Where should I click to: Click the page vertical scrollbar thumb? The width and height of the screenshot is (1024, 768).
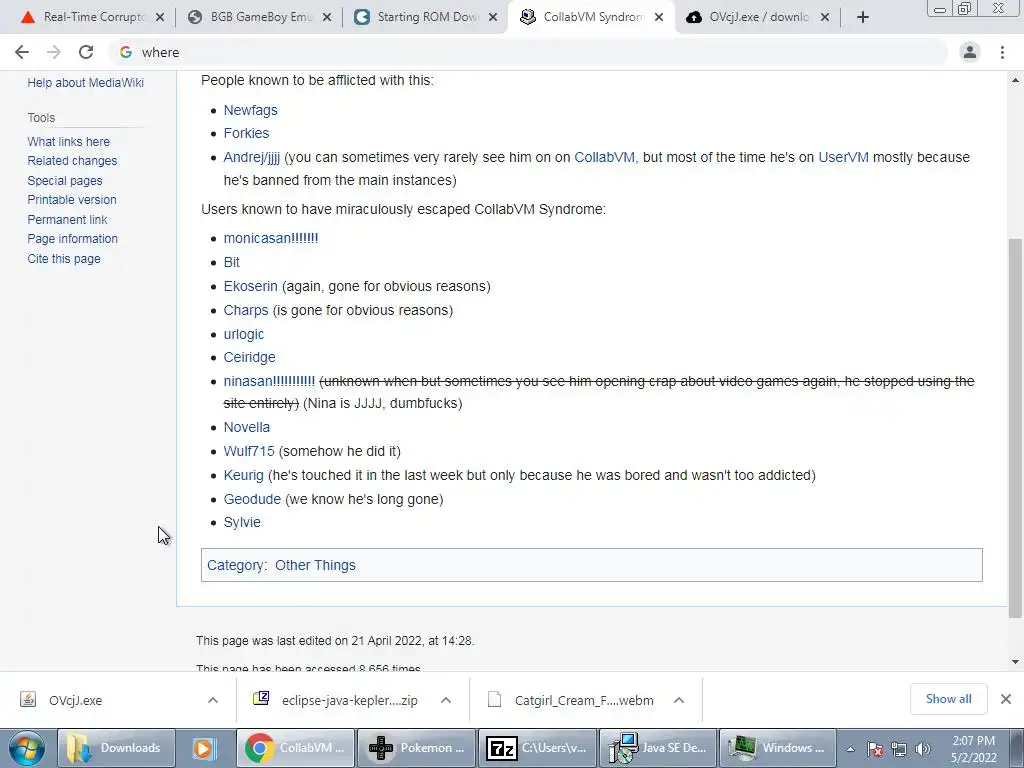(x=1015, y=428)
